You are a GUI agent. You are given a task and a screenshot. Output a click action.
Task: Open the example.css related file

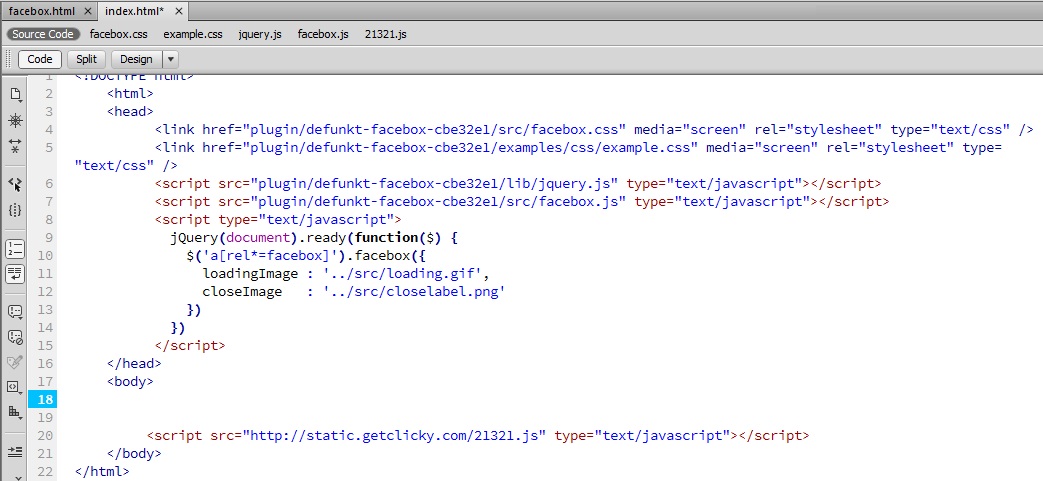193,34
